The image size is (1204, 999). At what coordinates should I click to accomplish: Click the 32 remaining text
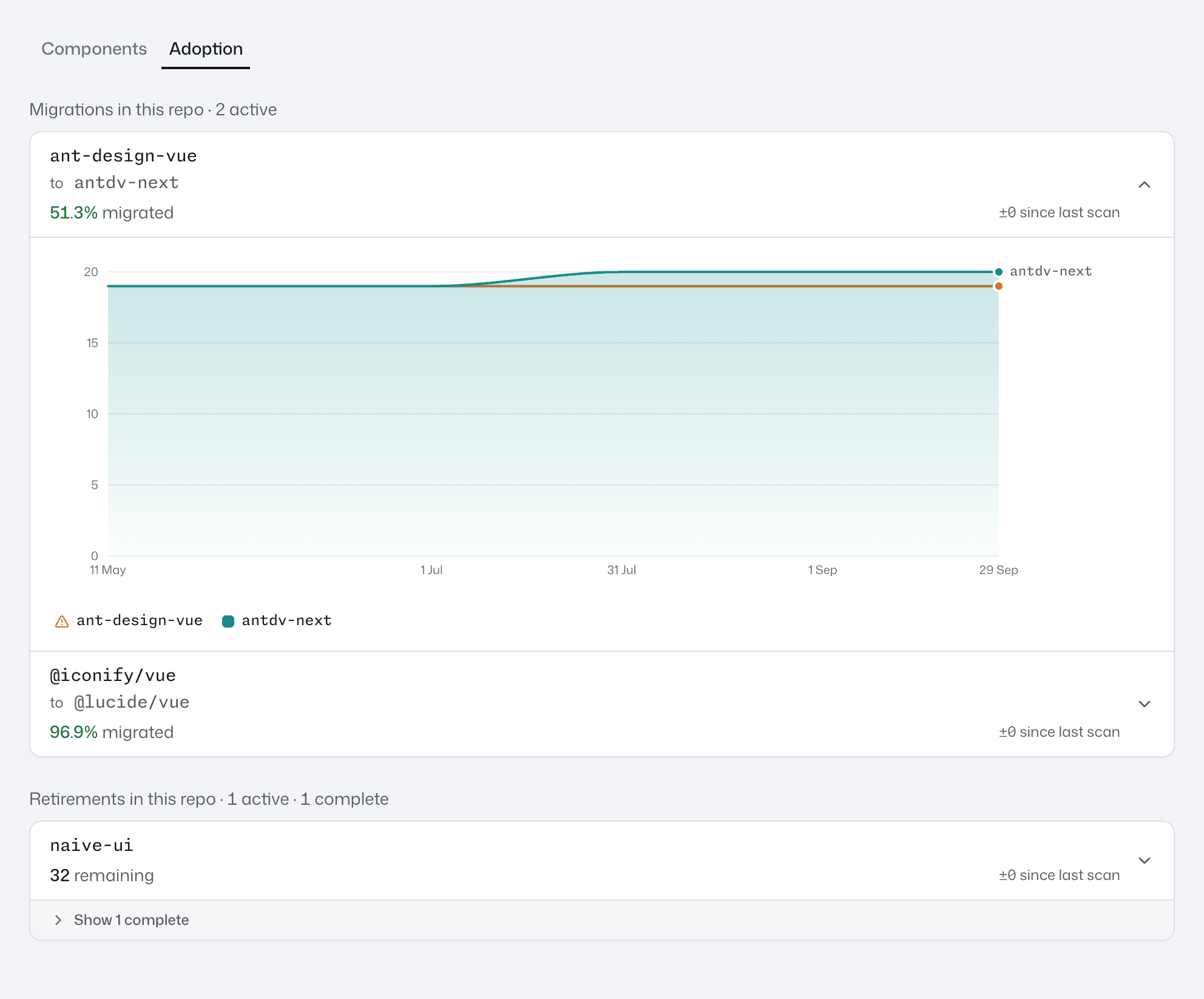[102, 875]
